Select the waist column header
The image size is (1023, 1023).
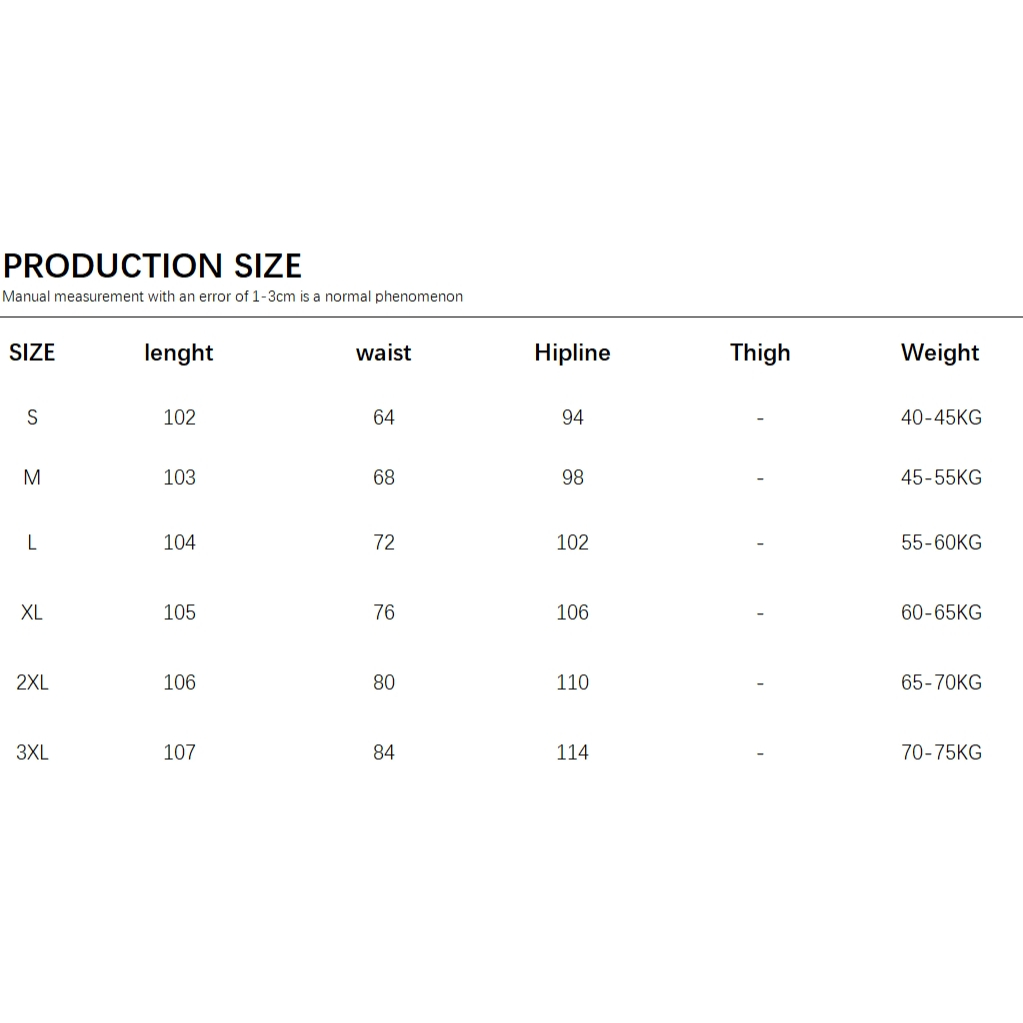click(x=384, y=353)
